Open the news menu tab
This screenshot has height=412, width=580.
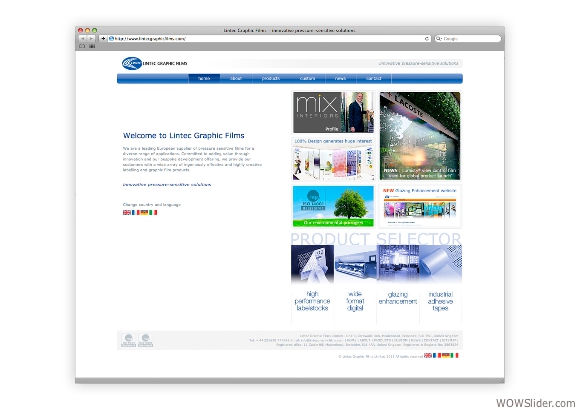(x=341, y=78)
